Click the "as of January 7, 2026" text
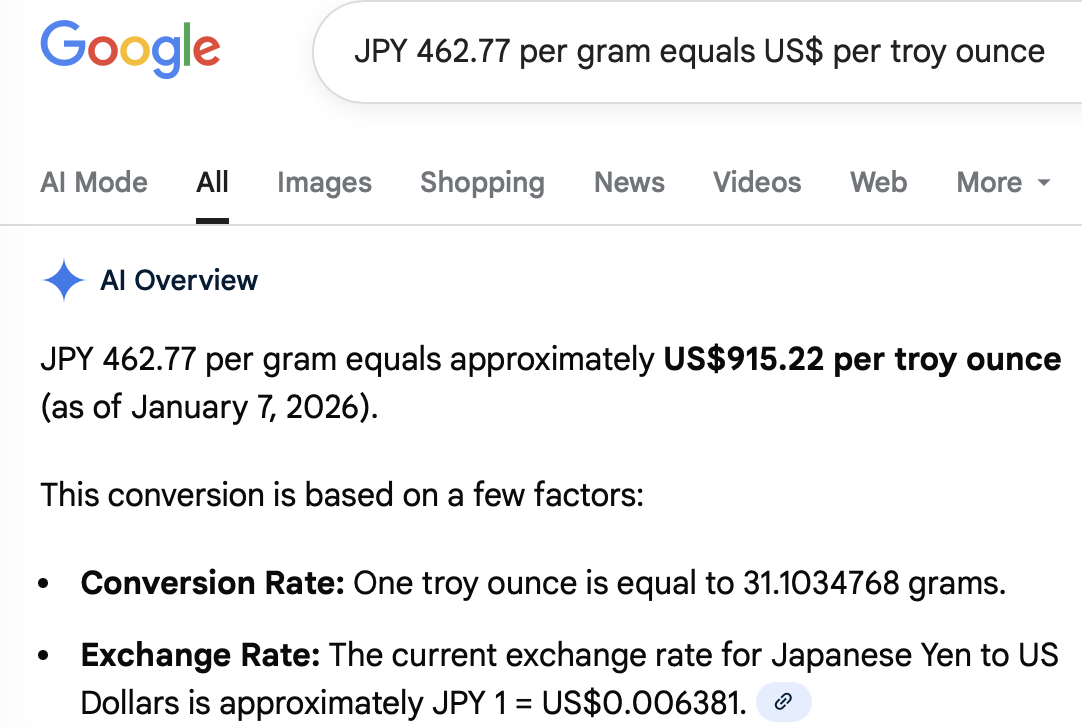Image resolution: width=1082 pixels, height=728 pixels. point(210,409)
